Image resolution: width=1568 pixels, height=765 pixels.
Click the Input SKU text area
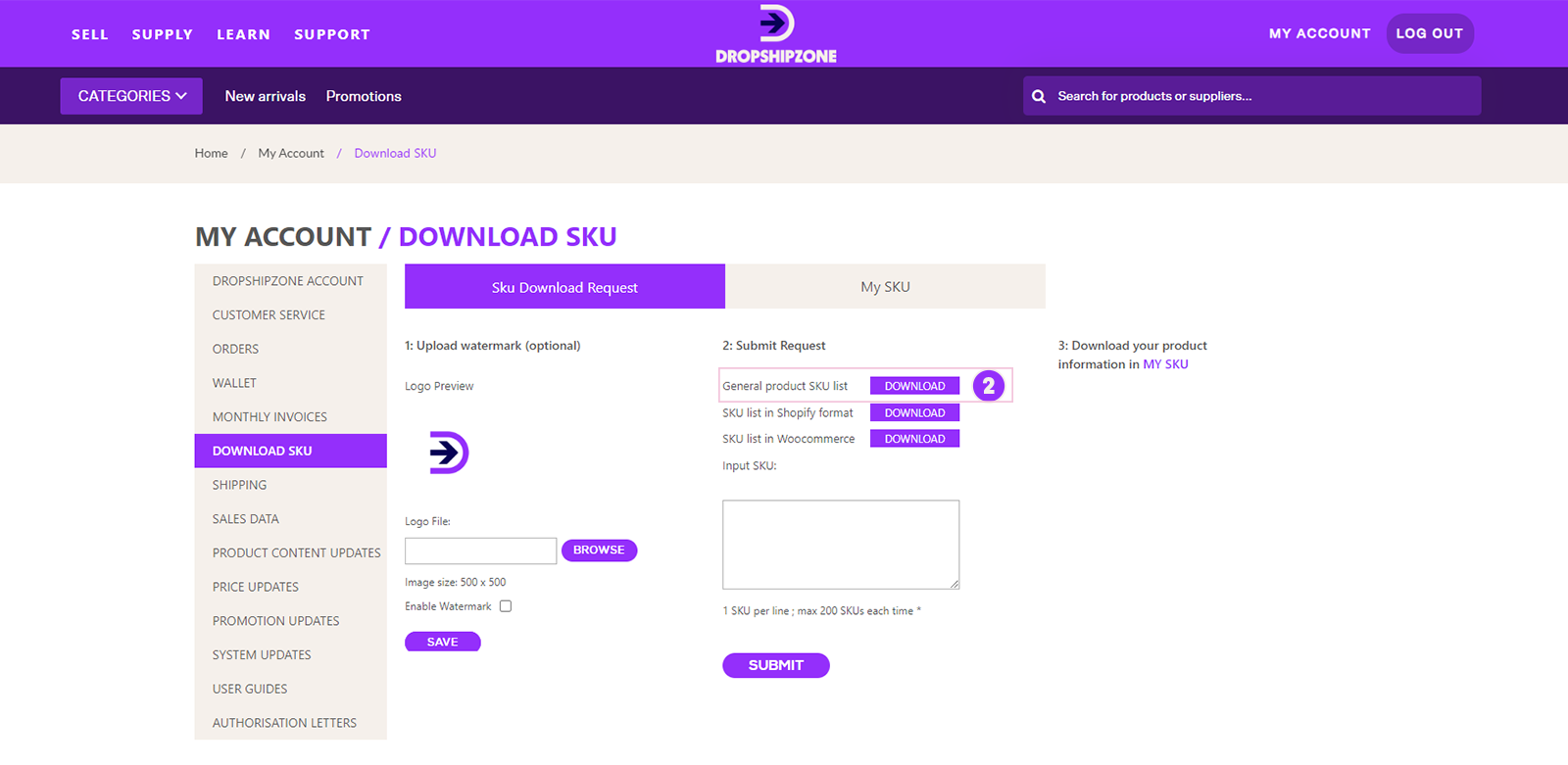[x=841, y=545]
